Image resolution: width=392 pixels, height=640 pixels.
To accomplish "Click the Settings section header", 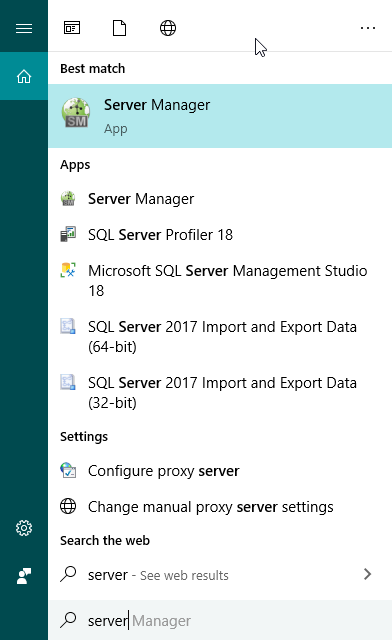I will 84,437.
